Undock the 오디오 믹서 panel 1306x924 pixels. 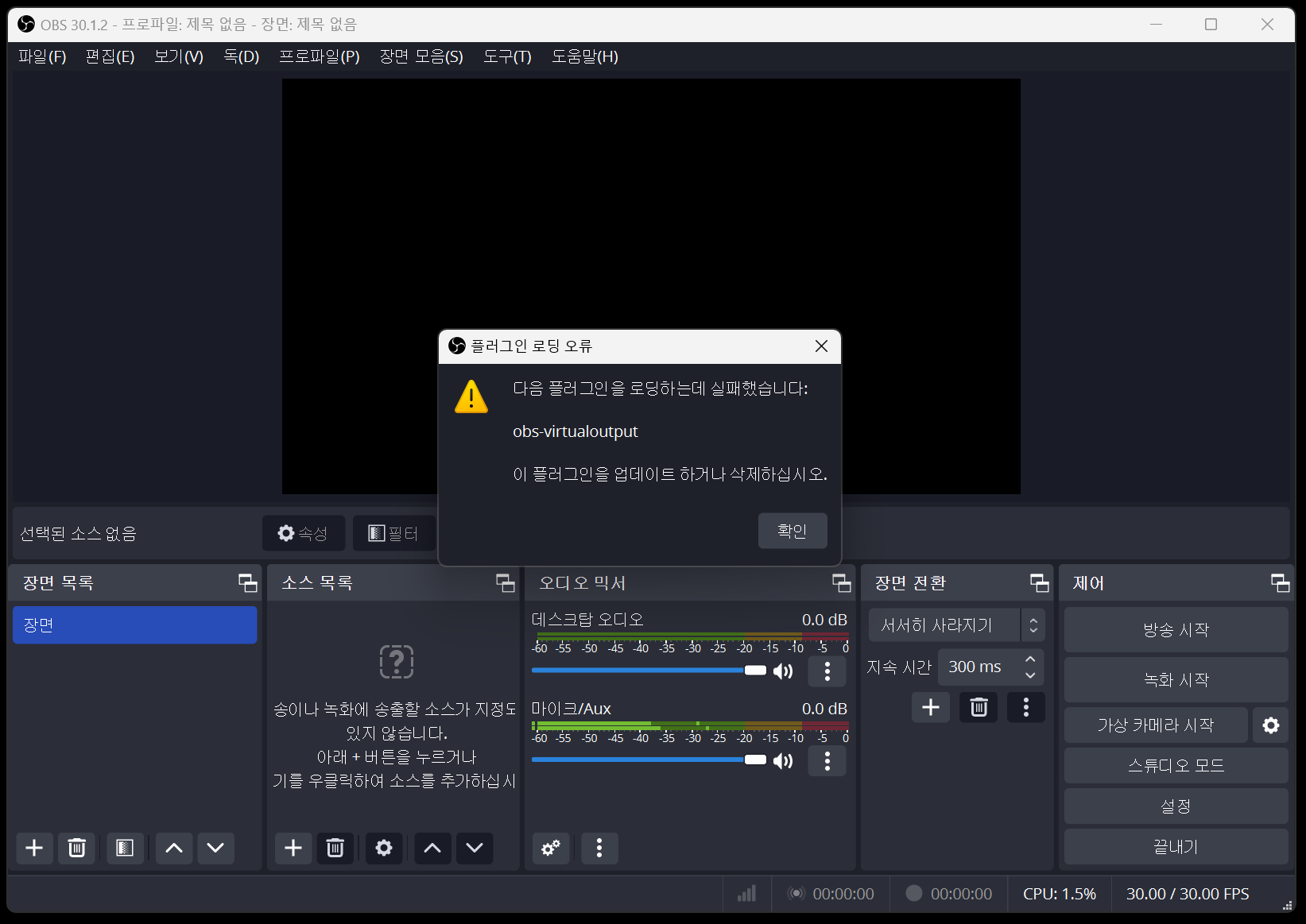coord(842,583)
